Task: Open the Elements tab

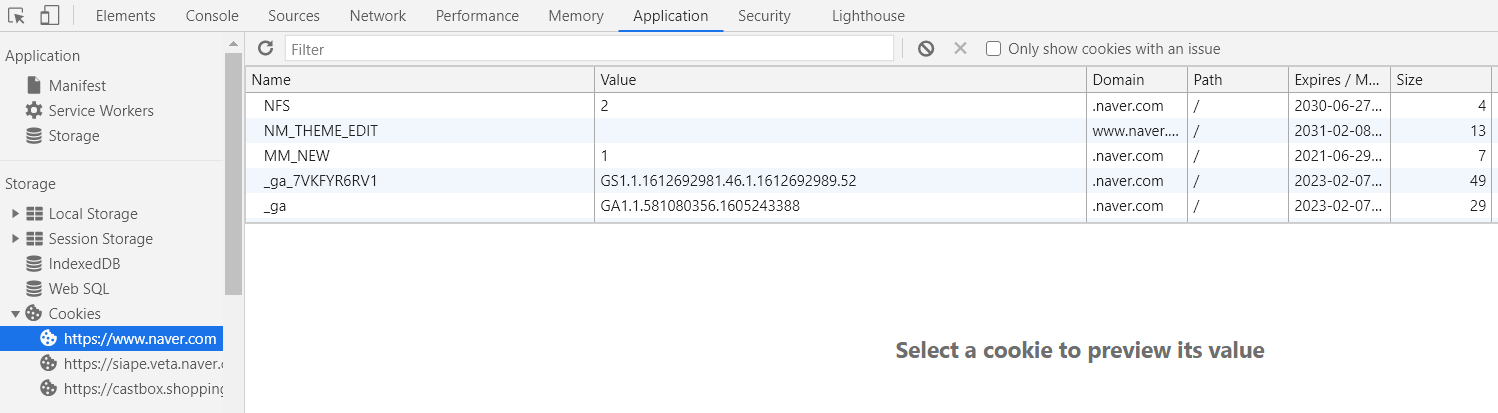Action: pos(125,16)
